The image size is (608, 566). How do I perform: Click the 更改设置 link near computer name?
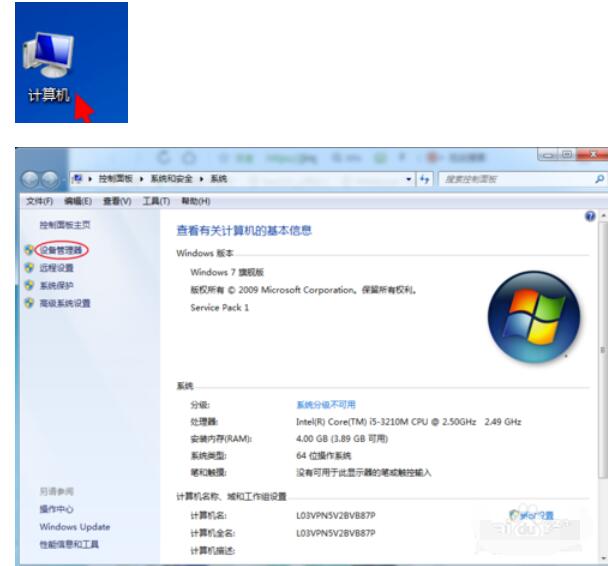click(x=531, y=515)
